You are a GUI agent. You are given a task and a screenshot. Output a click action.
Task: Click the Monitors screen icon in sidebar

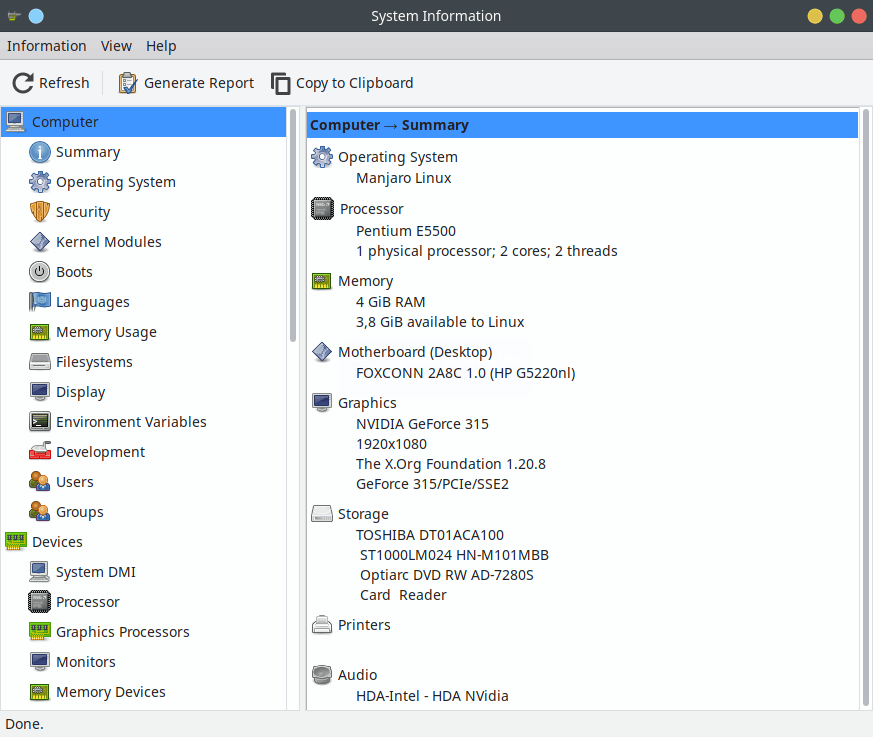(x=40, y=661)
